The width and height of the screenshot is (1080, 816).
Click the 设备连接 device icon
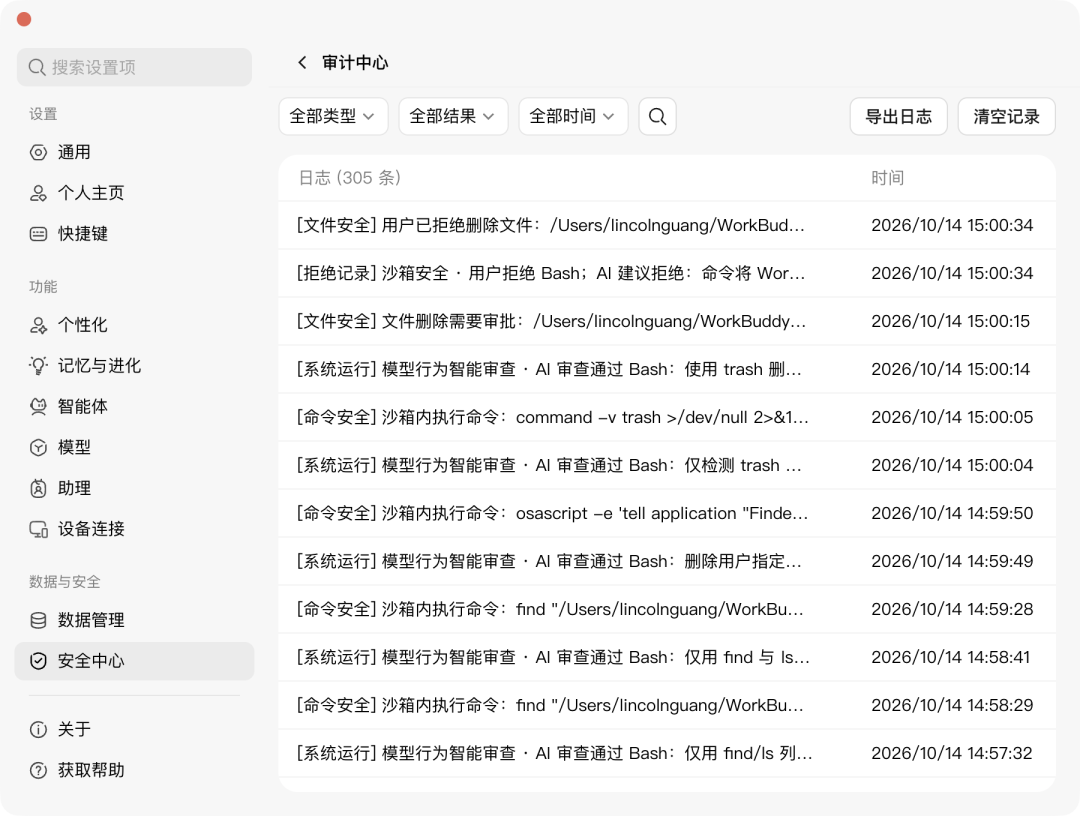tap(39, 529)
